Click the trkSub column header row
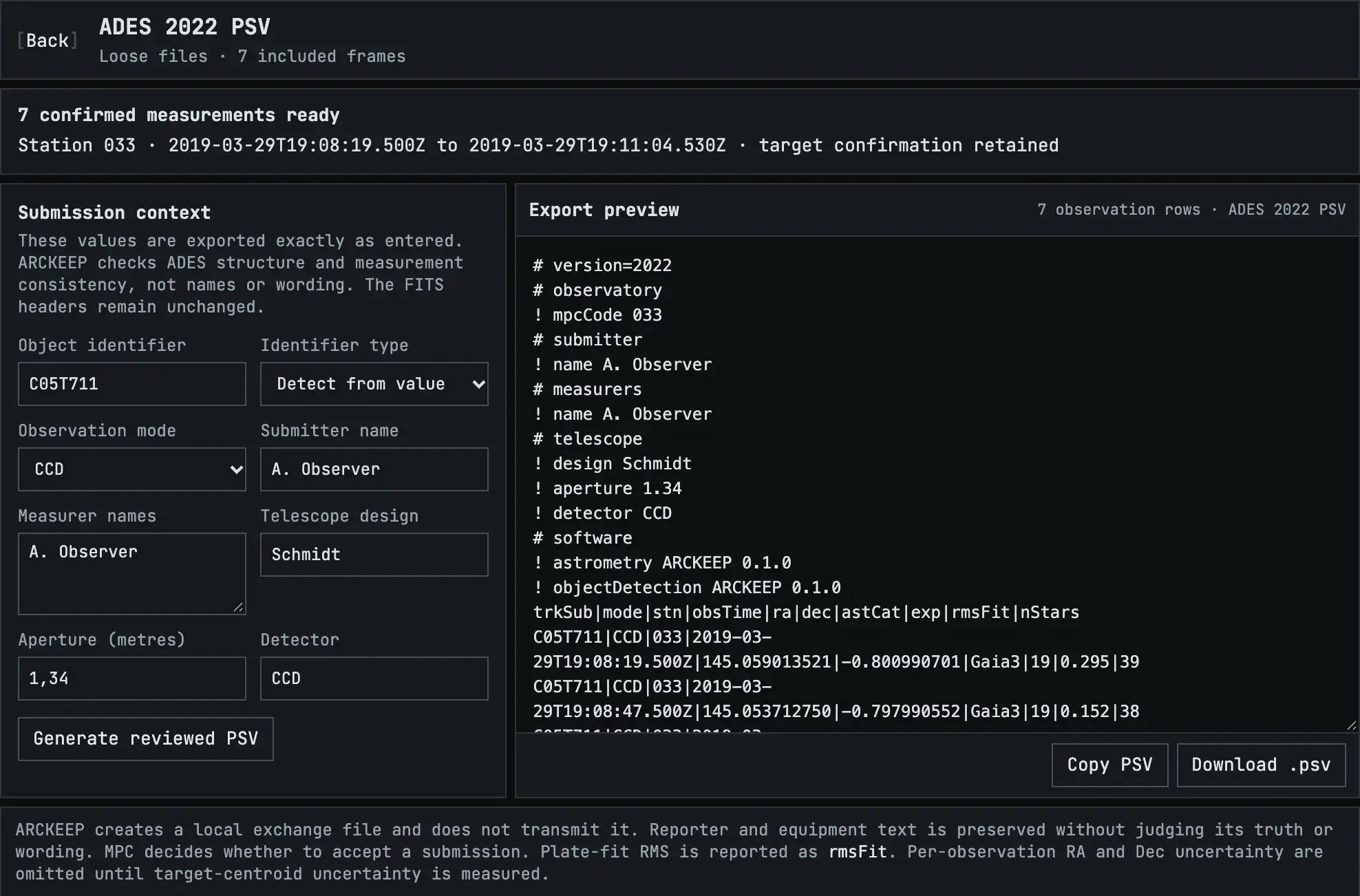 [x=806, y=612]
